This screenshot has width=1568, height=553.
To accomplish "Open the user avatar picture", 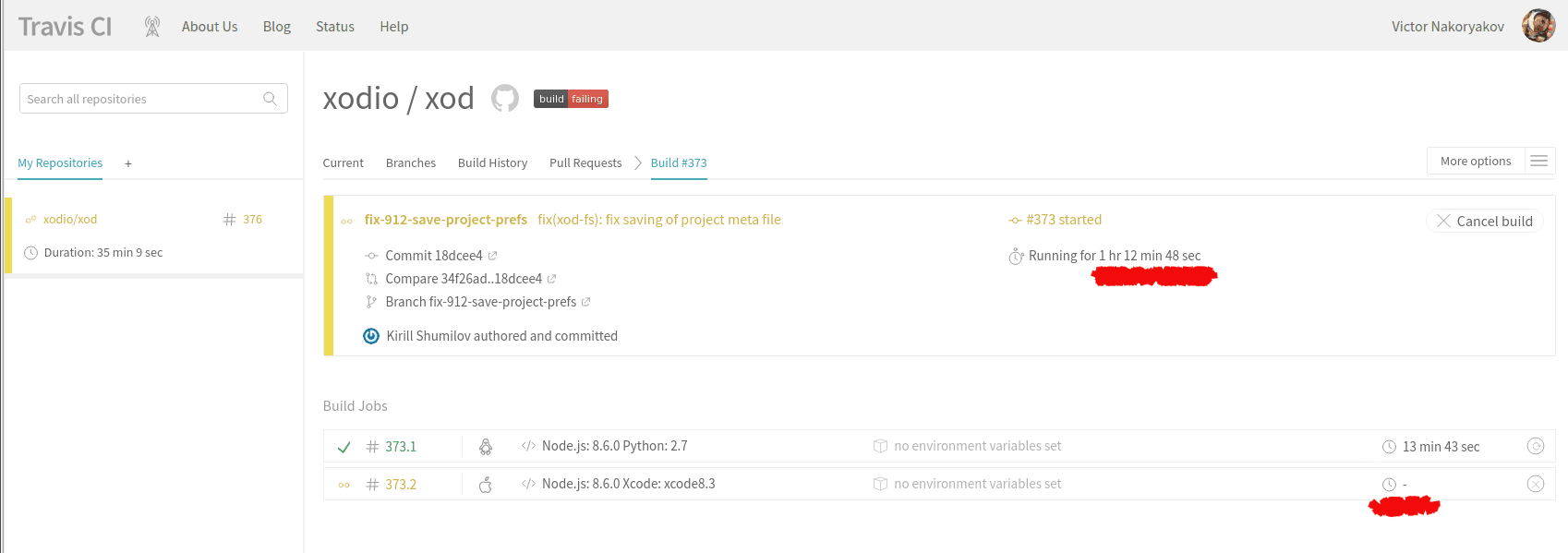I will [x=1538, y=26].
